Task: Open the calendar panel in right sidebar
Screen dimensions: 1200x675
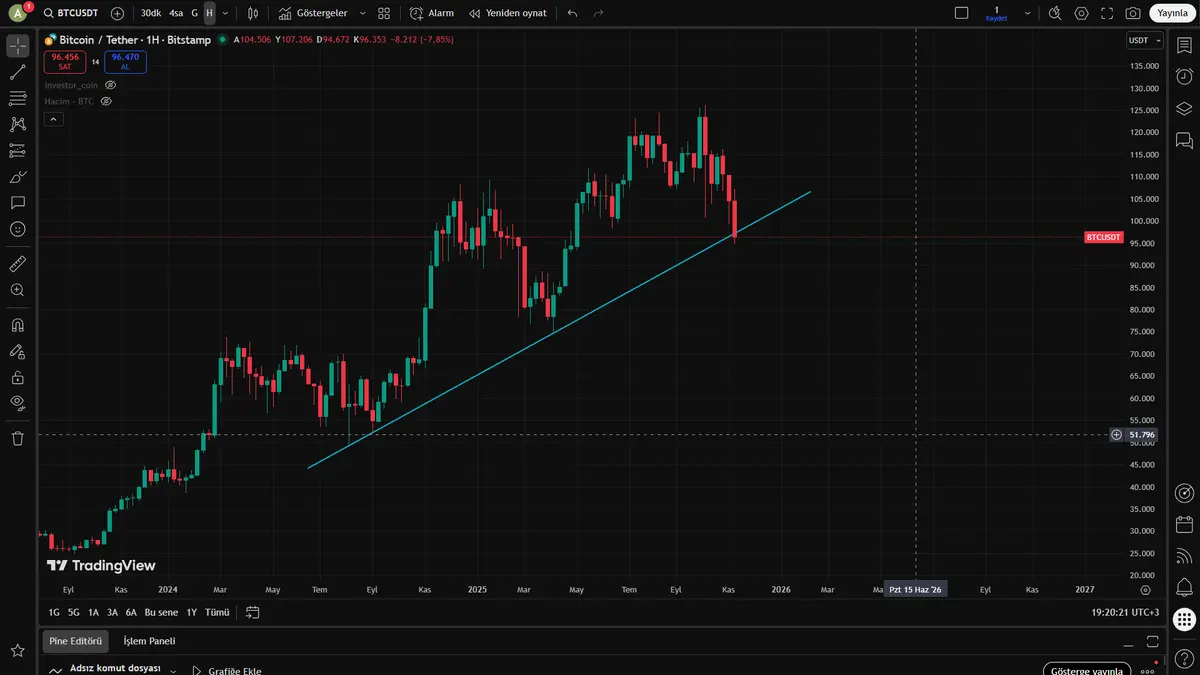Action: click(x=1184, y=524)
